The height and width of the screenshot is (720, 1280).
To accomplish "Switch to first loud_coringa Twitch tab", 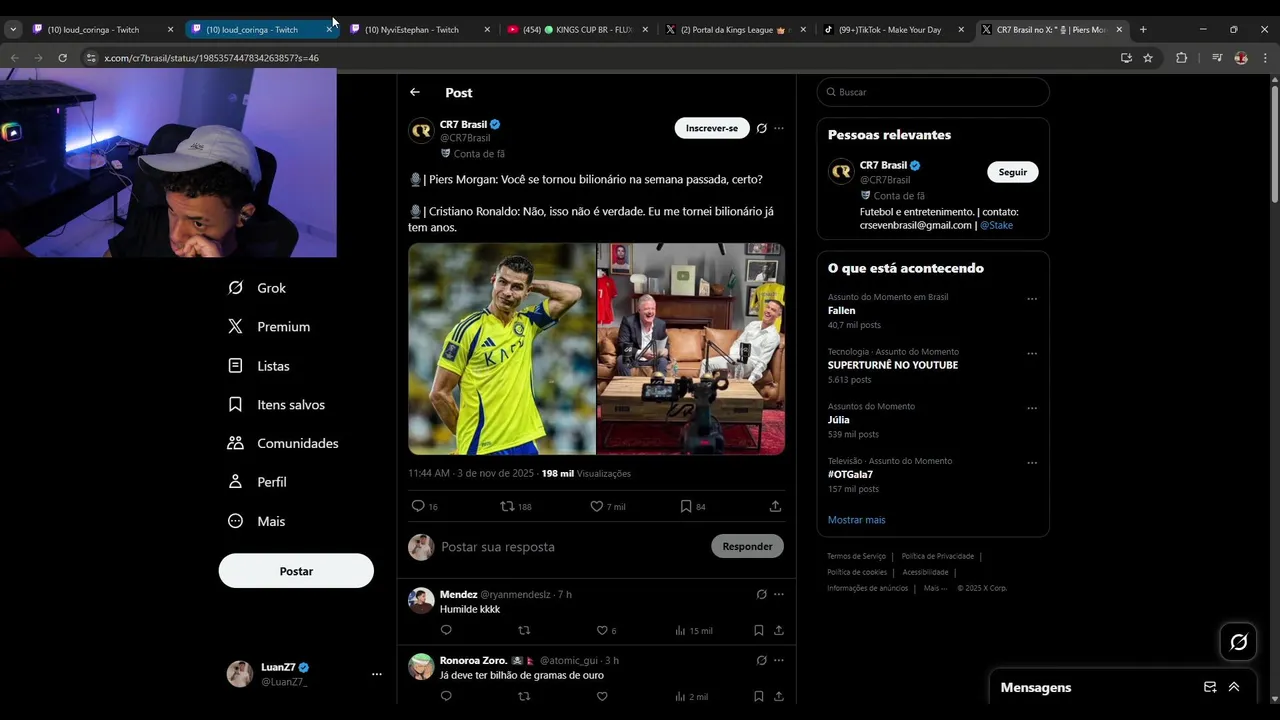I will click(103, 30).
